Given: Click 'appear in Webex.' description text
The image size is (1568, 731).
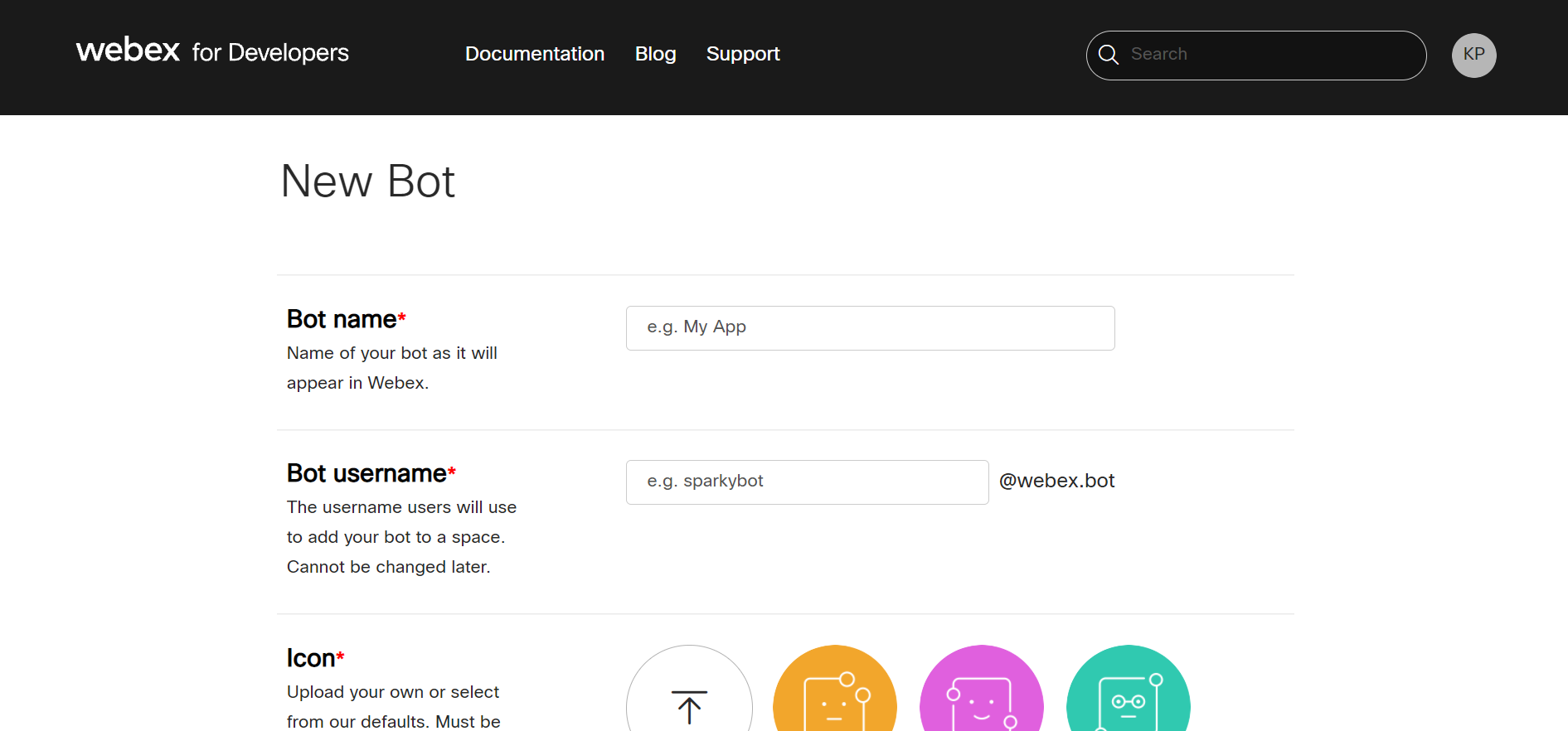Looking at the screenshot, I should coord(357,383).
